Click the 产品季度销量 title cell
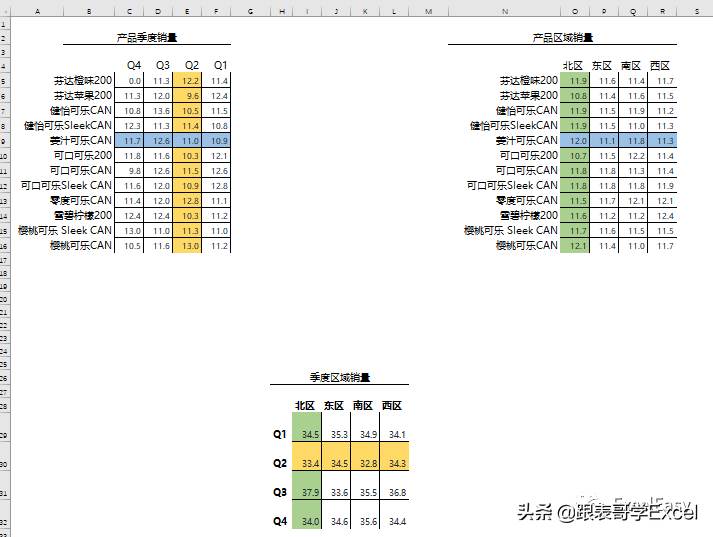The image size is (713, 537). pos(146,38)
